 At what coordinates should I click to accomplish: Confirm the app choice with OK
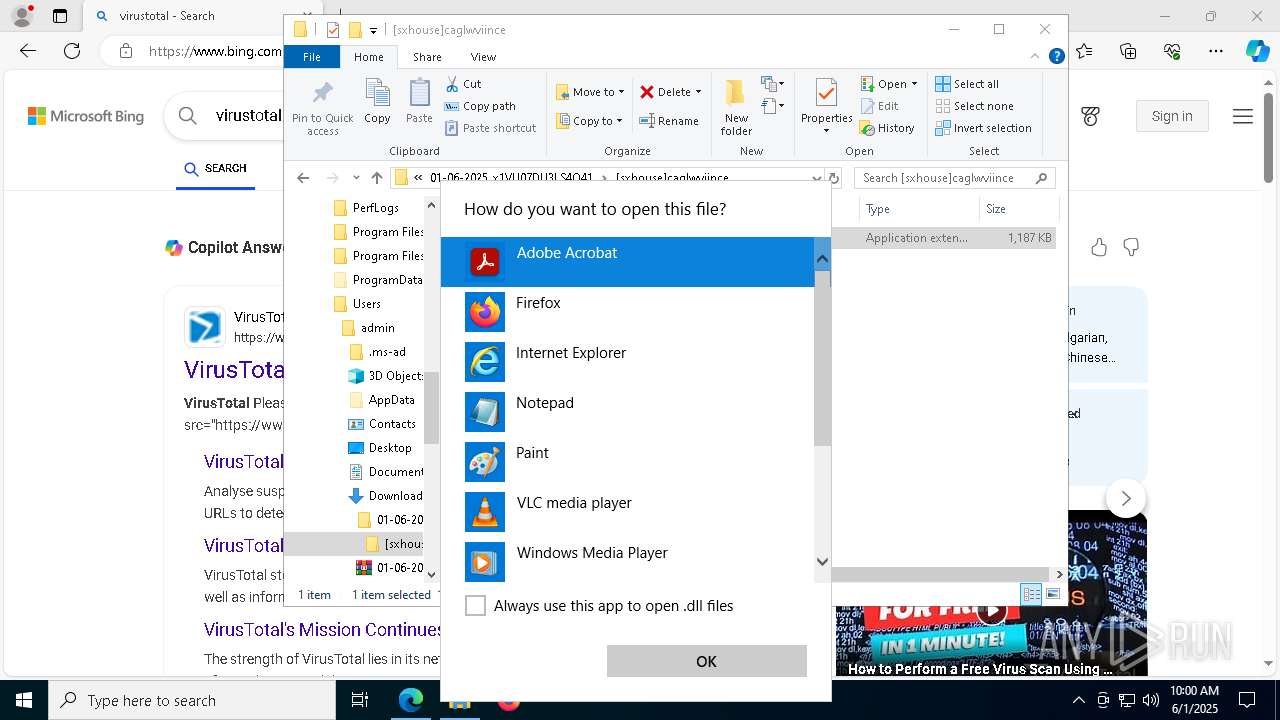[706, 661]
